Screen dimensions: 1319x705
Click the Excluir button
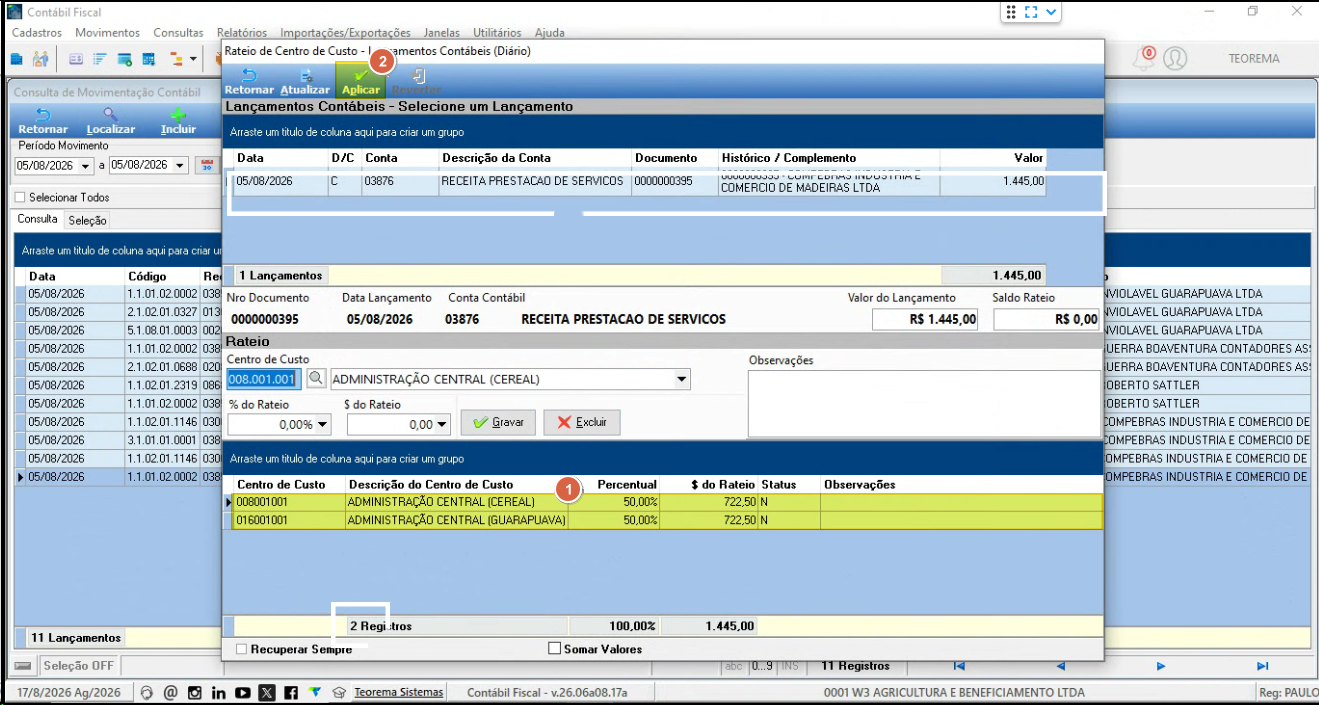coord(582,422)
